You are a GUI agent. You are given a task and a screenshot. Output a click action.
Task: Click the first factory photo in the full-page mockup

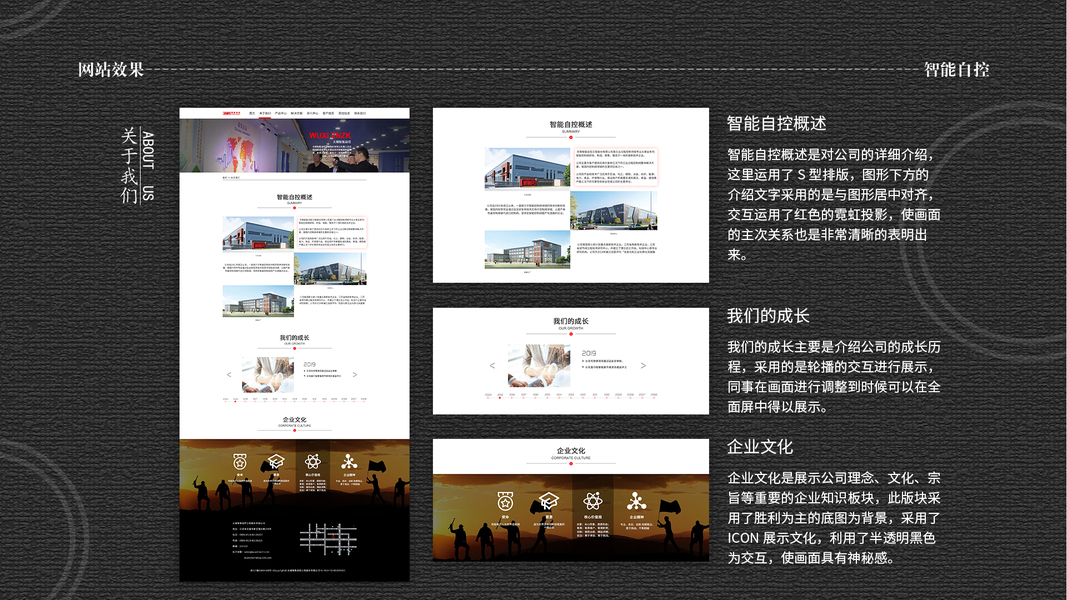[x=258, y=233]
